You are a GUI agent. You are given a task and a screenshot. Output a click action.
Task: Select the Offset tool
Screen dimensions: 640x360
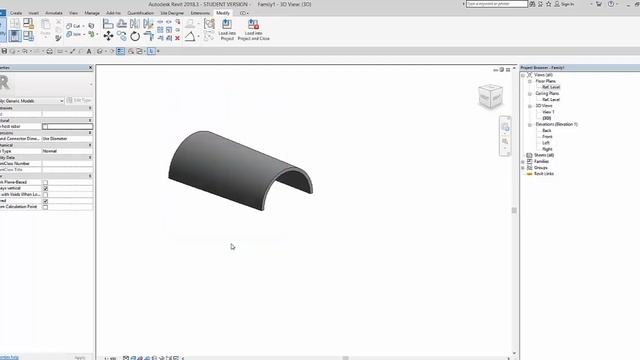coord(122,24)
